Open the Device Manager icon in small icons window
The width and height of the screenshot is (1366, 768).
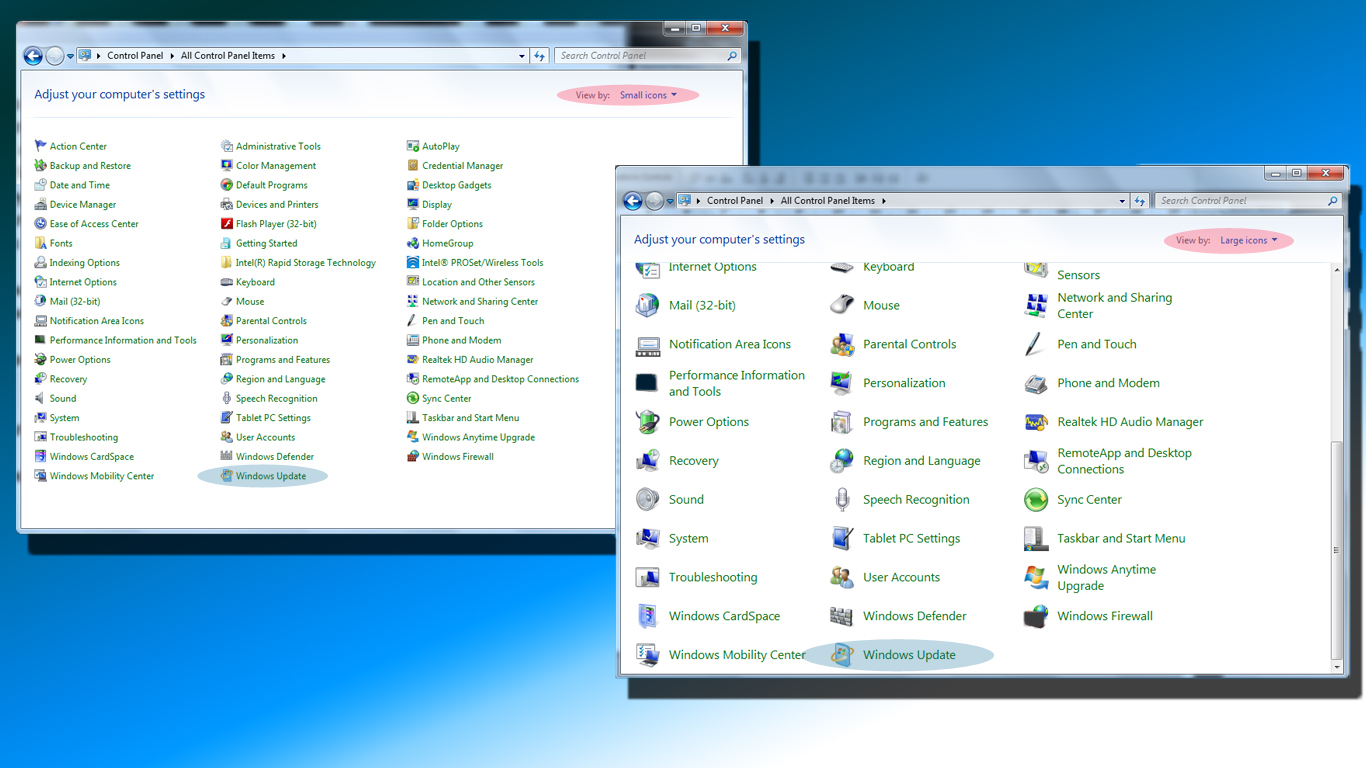tap(41, 204)
